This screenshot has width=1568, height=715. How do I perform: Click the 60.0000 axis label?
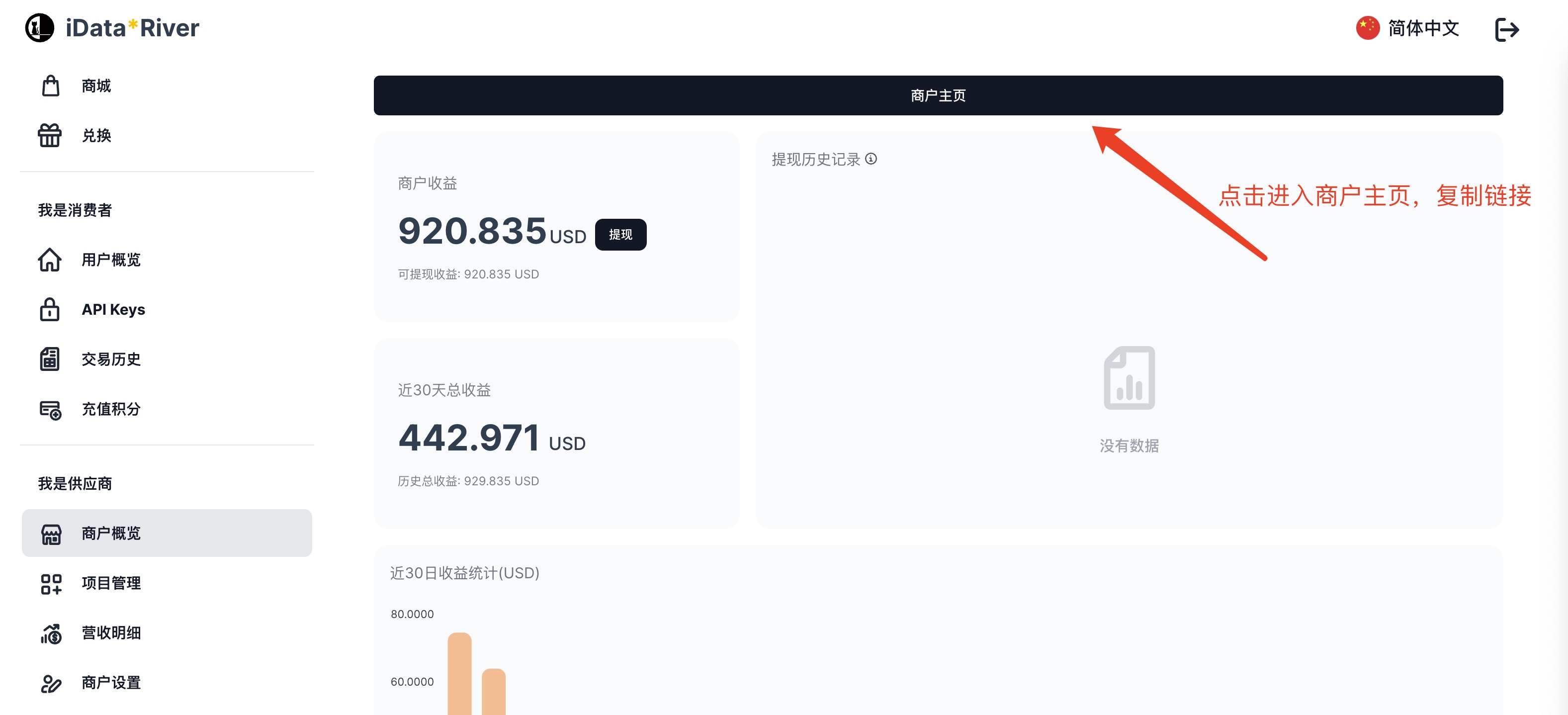(x=412, y=682)
